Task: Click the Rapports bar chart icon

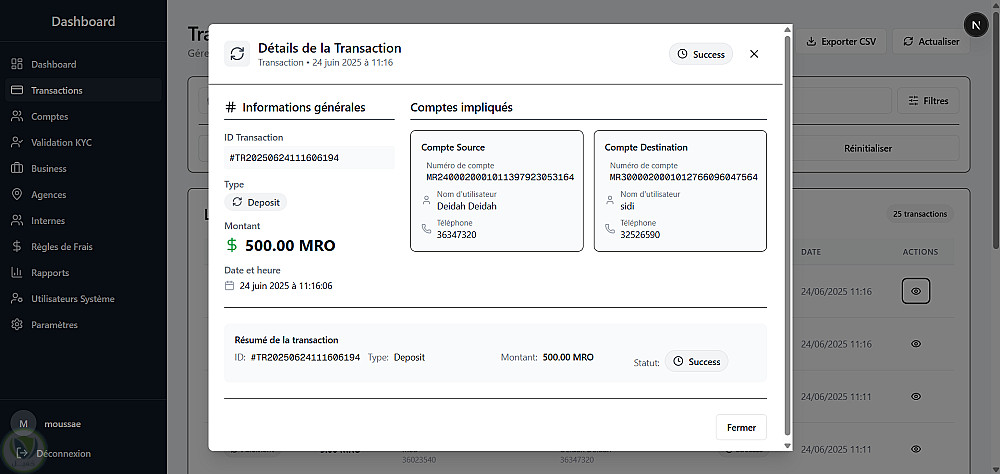Action: [17, 272]
